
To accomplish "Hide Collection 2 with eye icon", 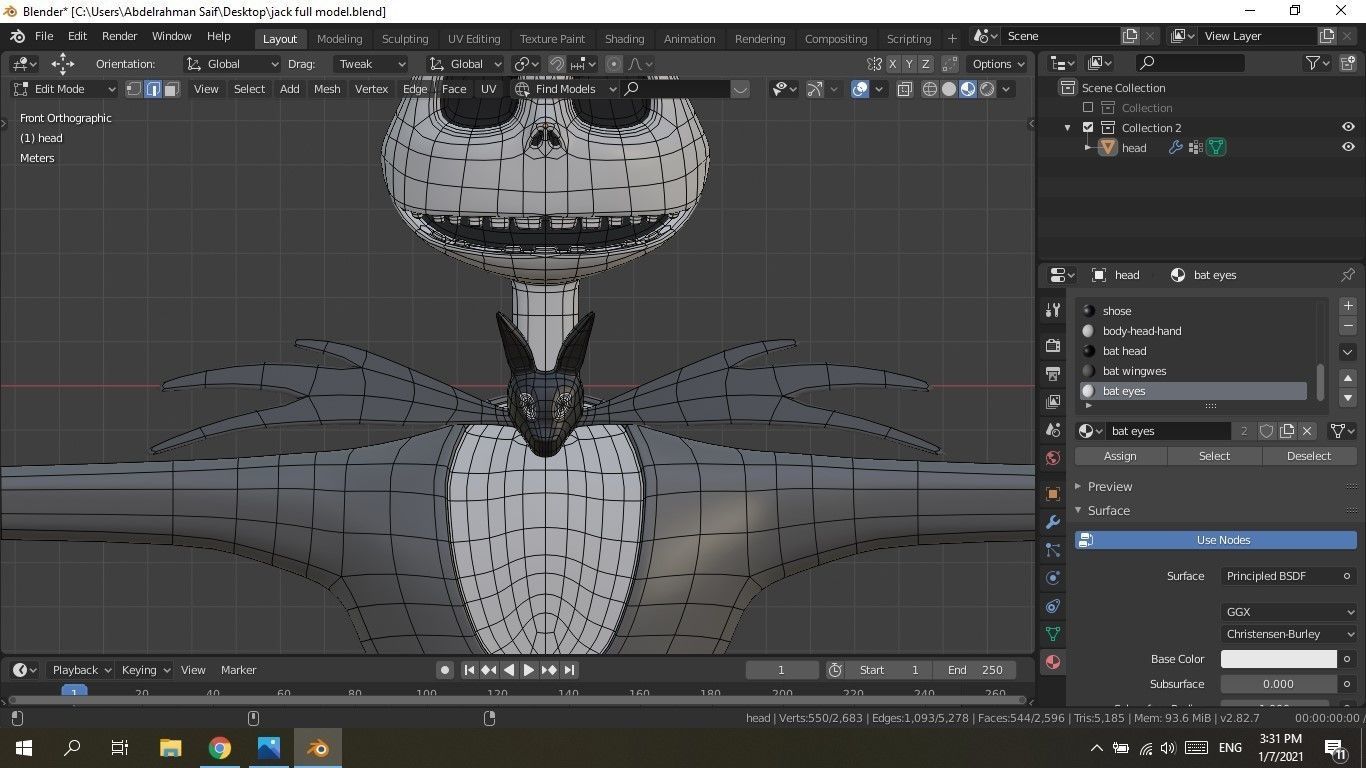I will [1348, 127].
